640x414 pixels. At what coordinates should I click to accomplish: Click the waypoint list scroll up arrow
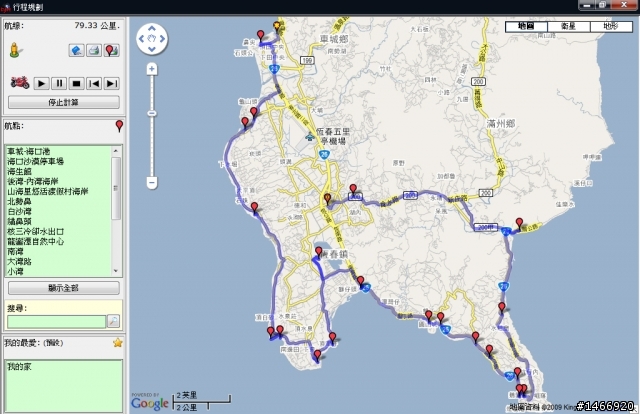[116, 151]
